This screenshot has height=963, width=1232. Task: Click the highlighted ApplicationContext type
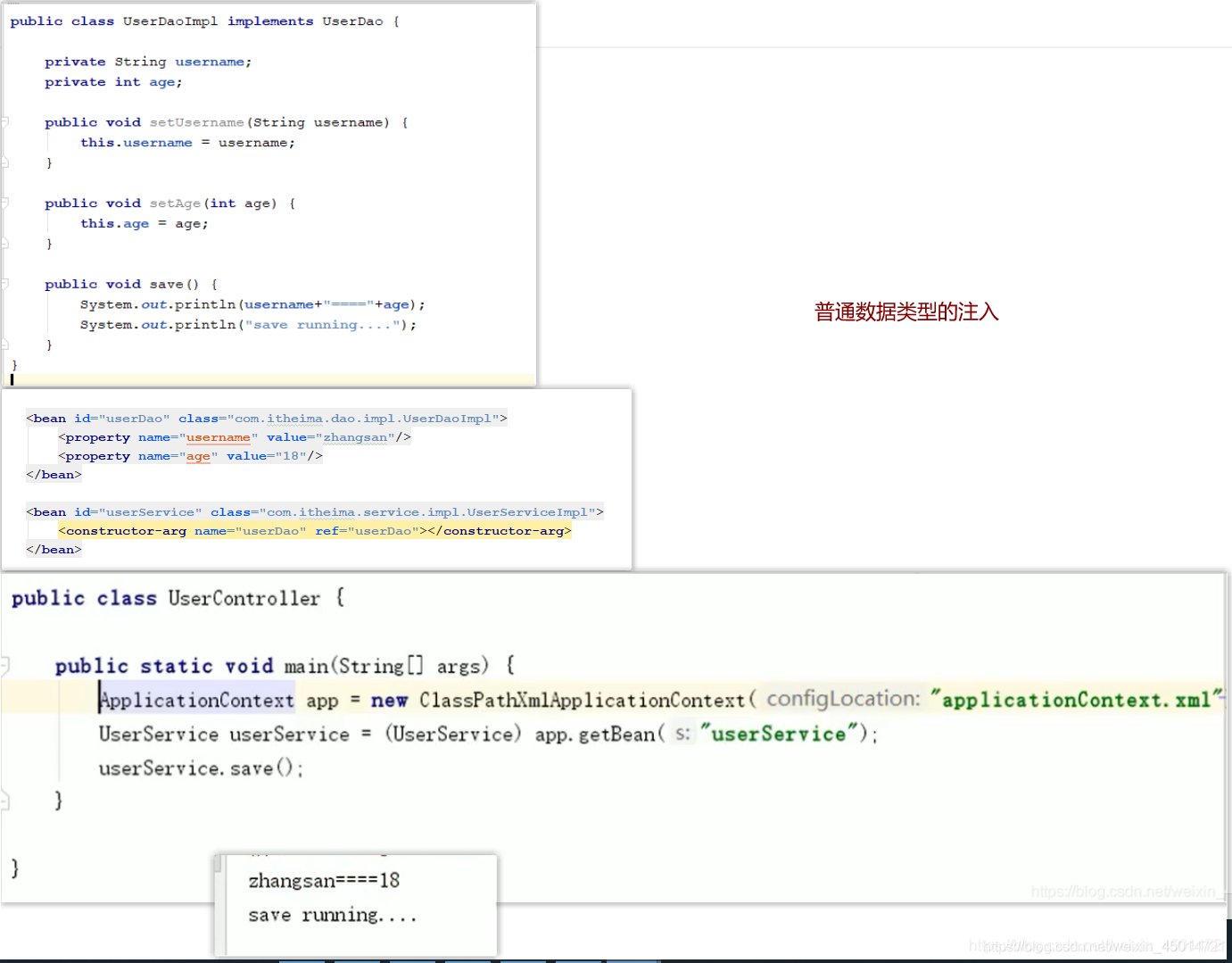196,700
